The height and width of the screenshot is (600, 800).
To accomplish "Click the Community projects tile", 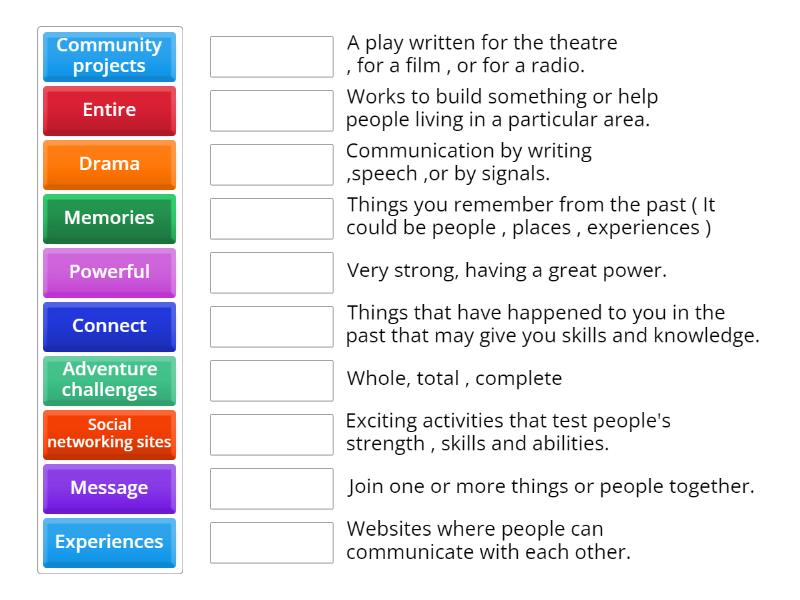I will [x=109, y=56].
